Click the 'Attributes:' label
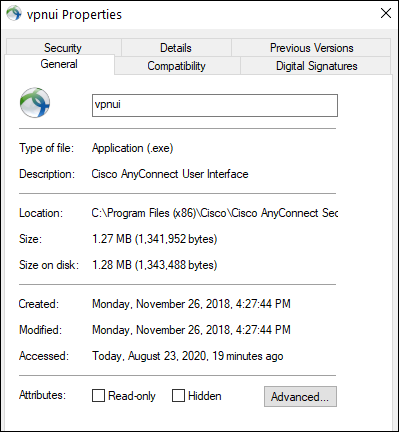Screen dimensions: 399x432 [42, 395]
